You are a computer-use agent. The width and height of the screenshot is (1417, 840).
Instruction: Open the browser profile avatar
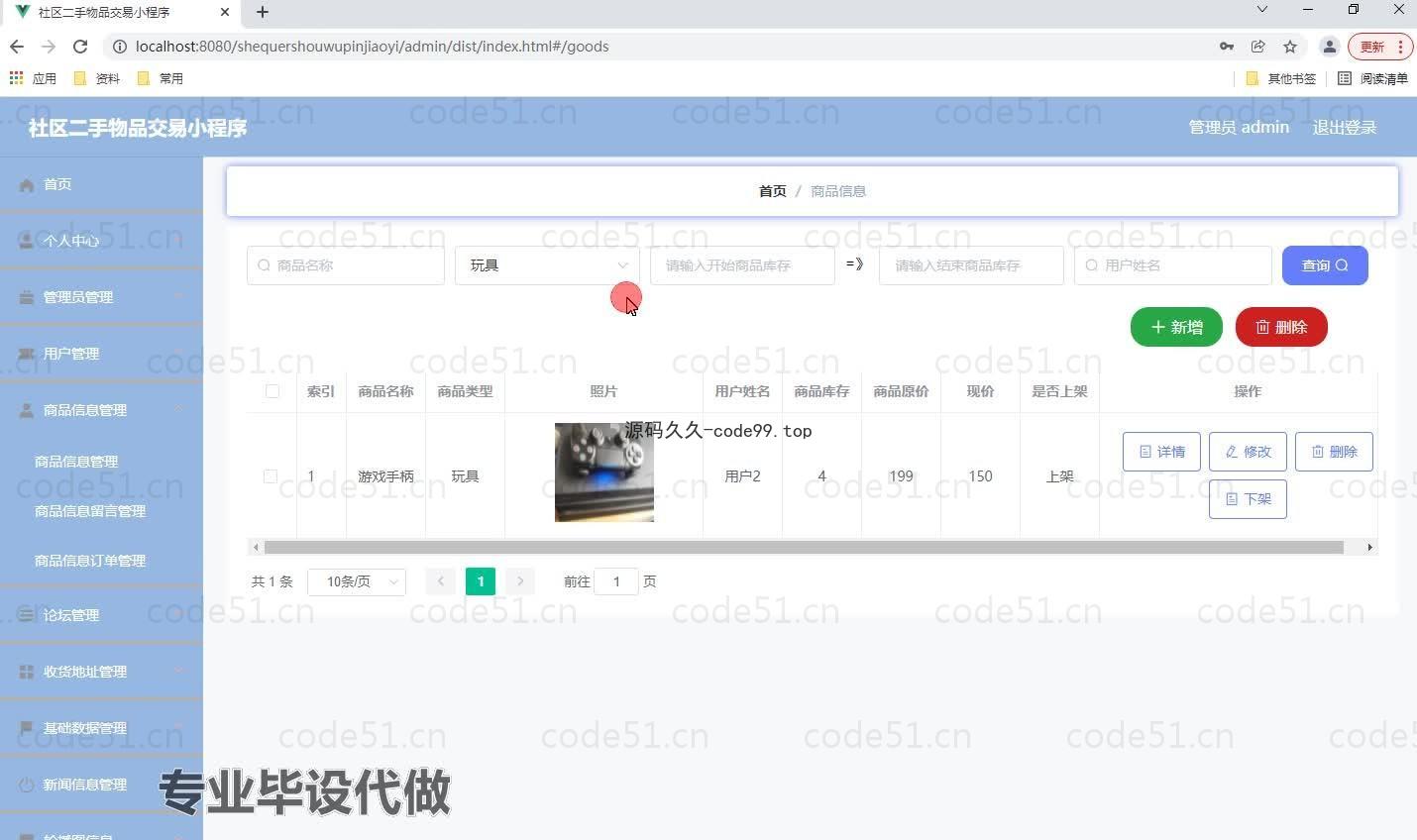1330,47
